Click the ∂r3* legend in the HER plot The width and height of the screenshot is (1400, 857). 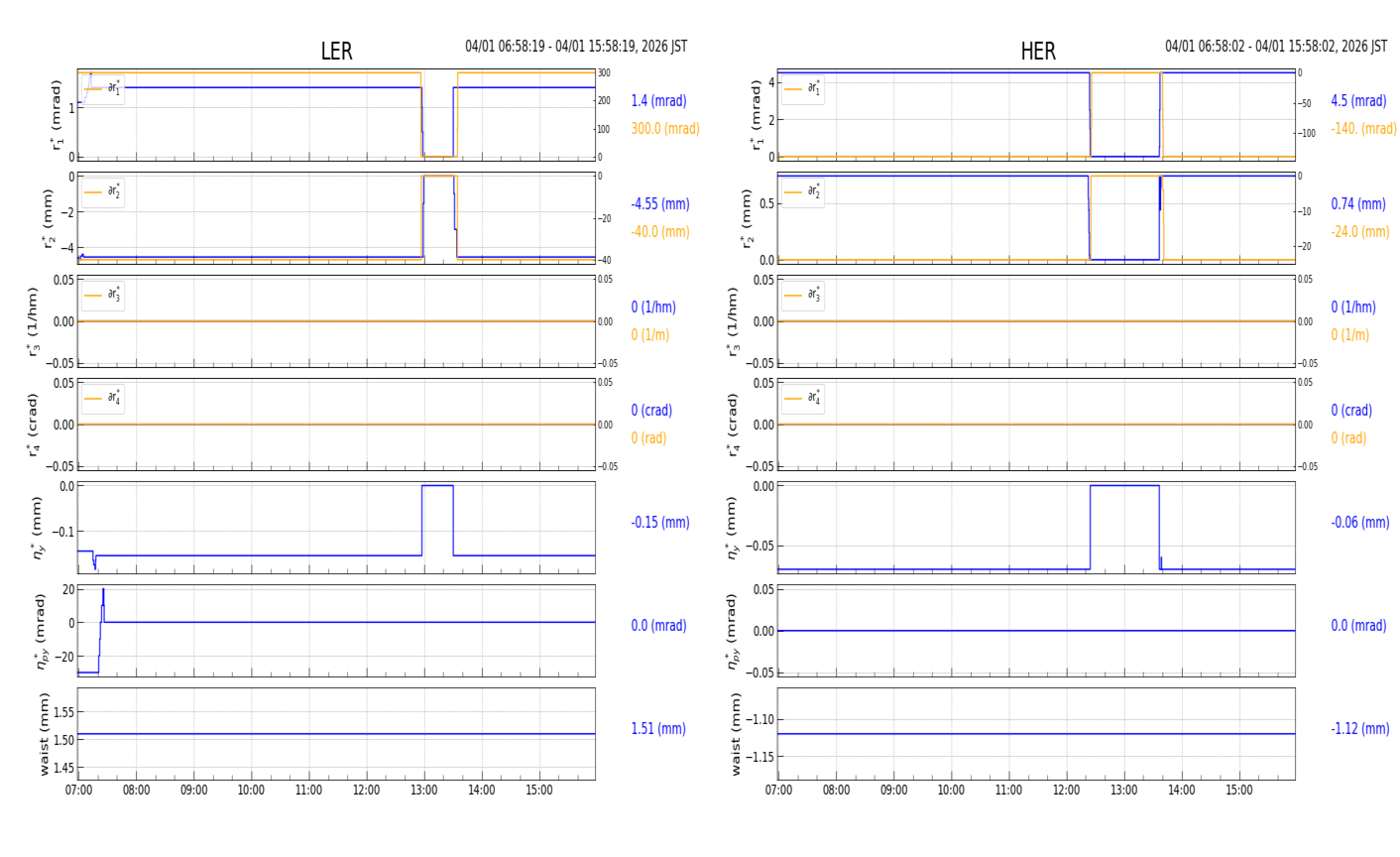[802, 295]
